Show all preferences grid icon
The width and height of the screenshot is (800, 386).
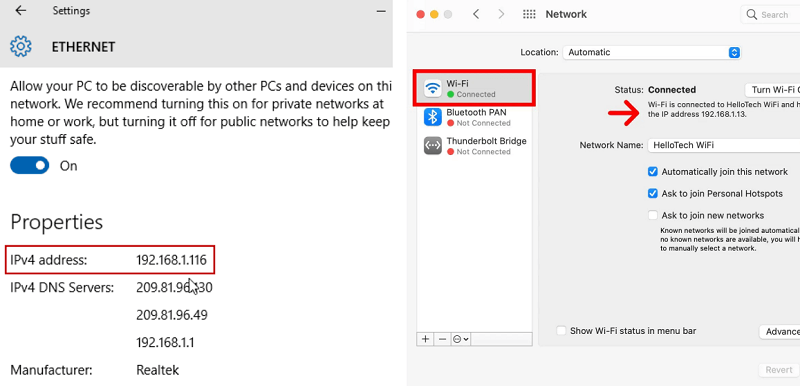529,14
